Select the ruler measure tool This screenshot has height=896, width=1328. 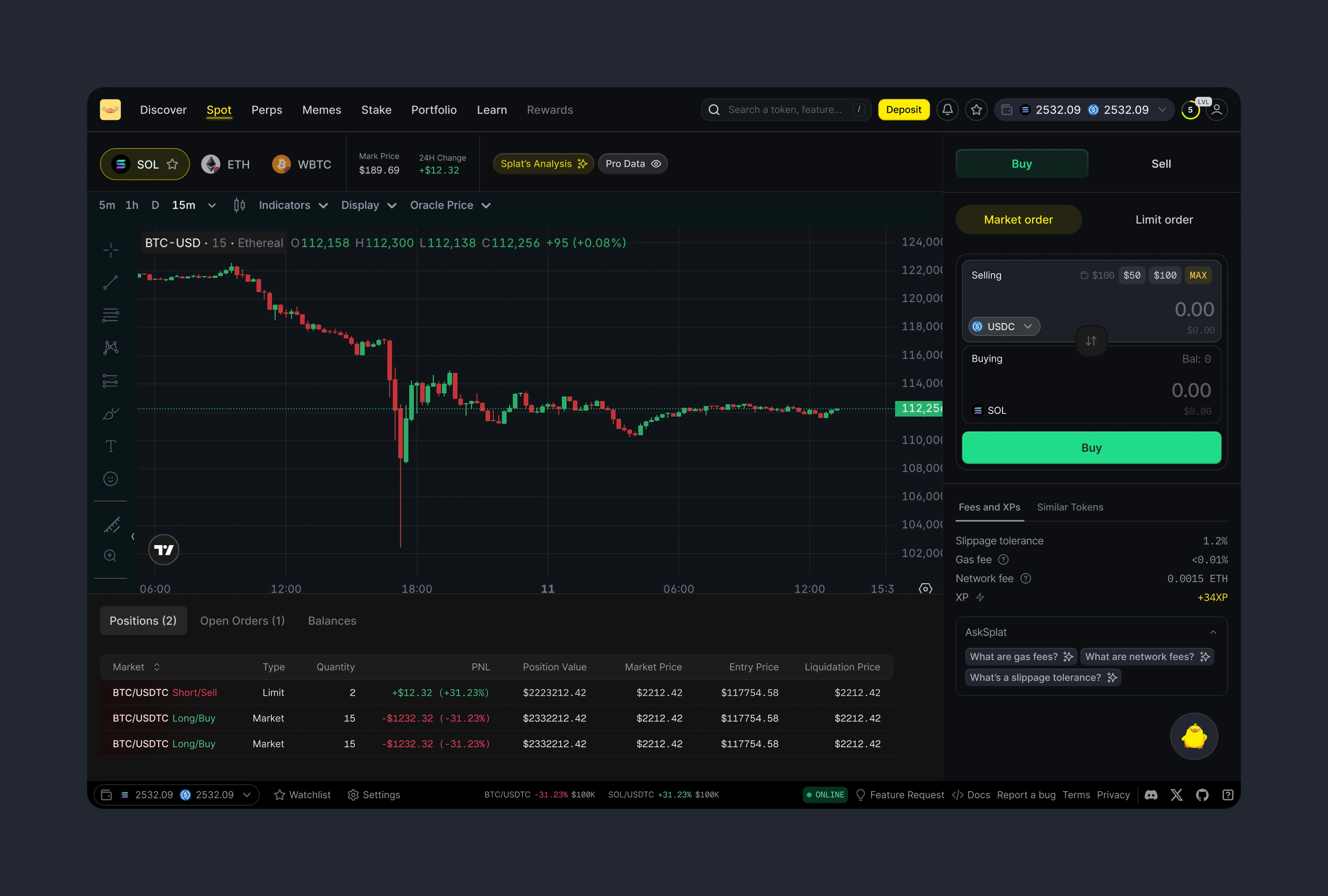click(112, 524)
